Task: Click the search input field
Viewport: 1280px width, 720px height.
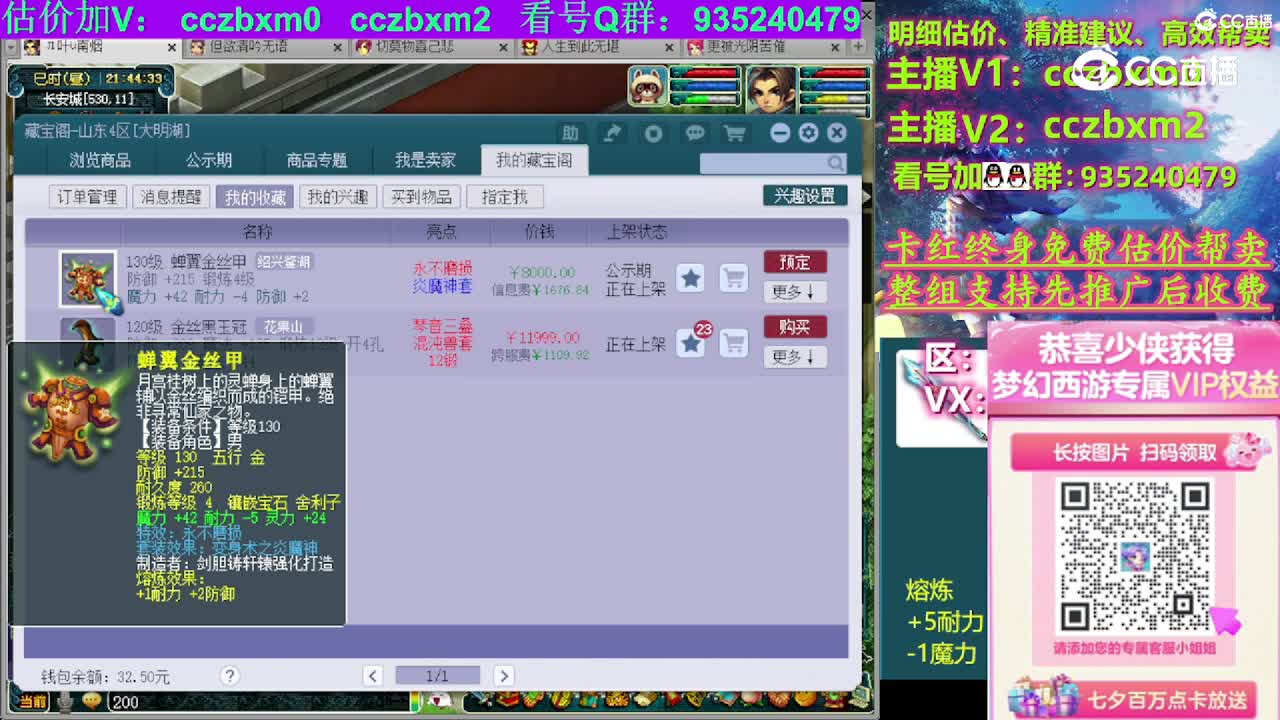Action: [764, 163]
